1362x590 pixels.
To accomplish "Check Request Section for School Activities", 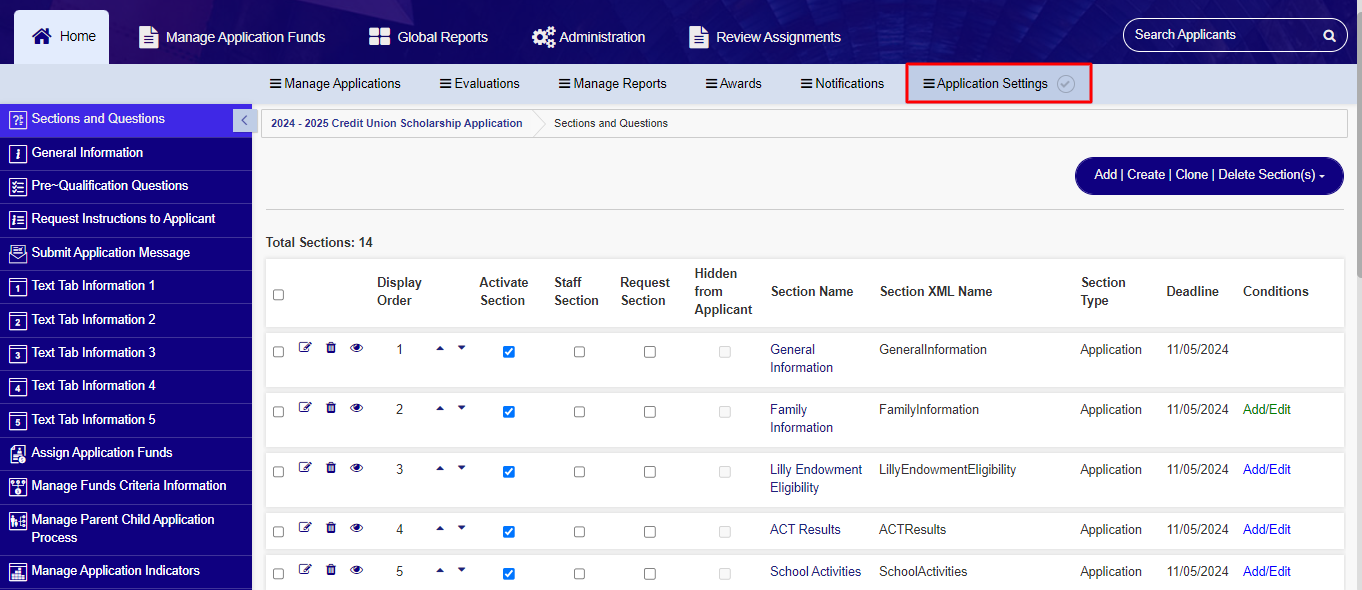I will coord(649,574).
